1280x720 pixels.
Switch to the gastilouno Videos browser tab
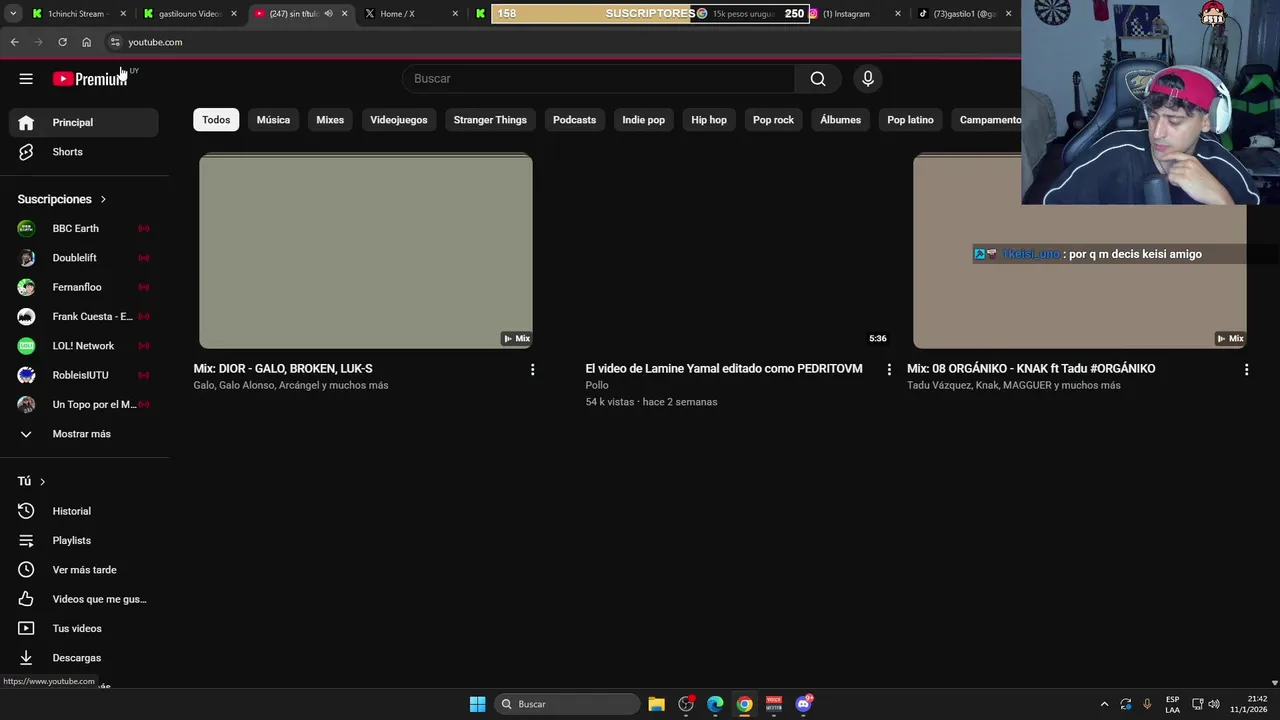tap(189, 14)
